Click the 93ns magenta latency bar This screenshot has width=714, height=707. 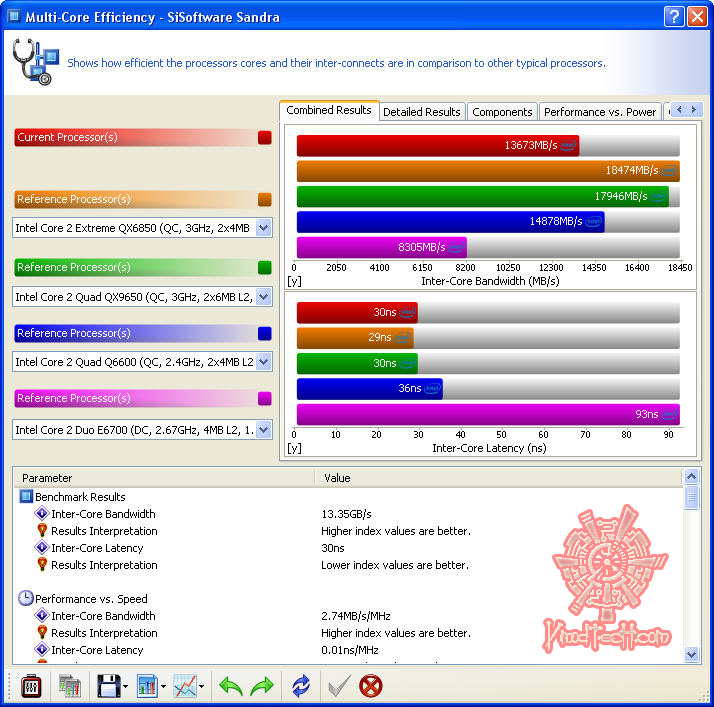(x=488, y=414)
